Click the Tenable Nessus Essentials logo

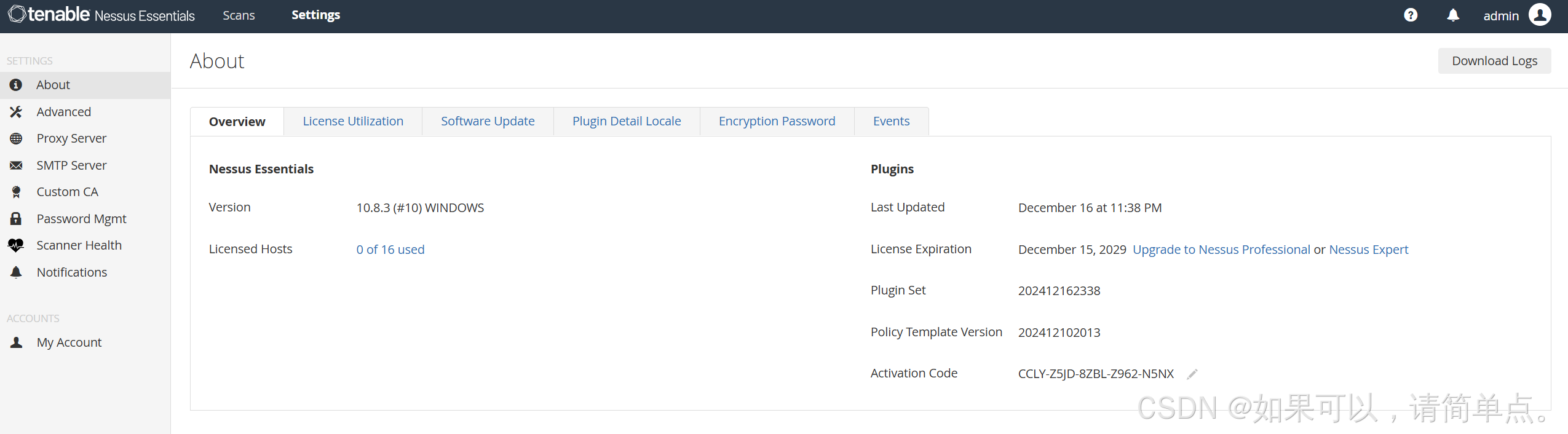101,15
